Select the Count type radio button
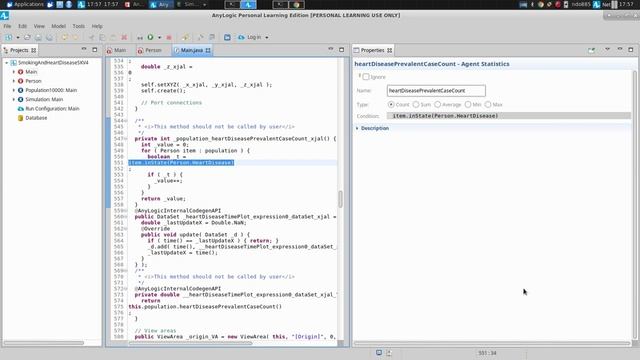 391,104
